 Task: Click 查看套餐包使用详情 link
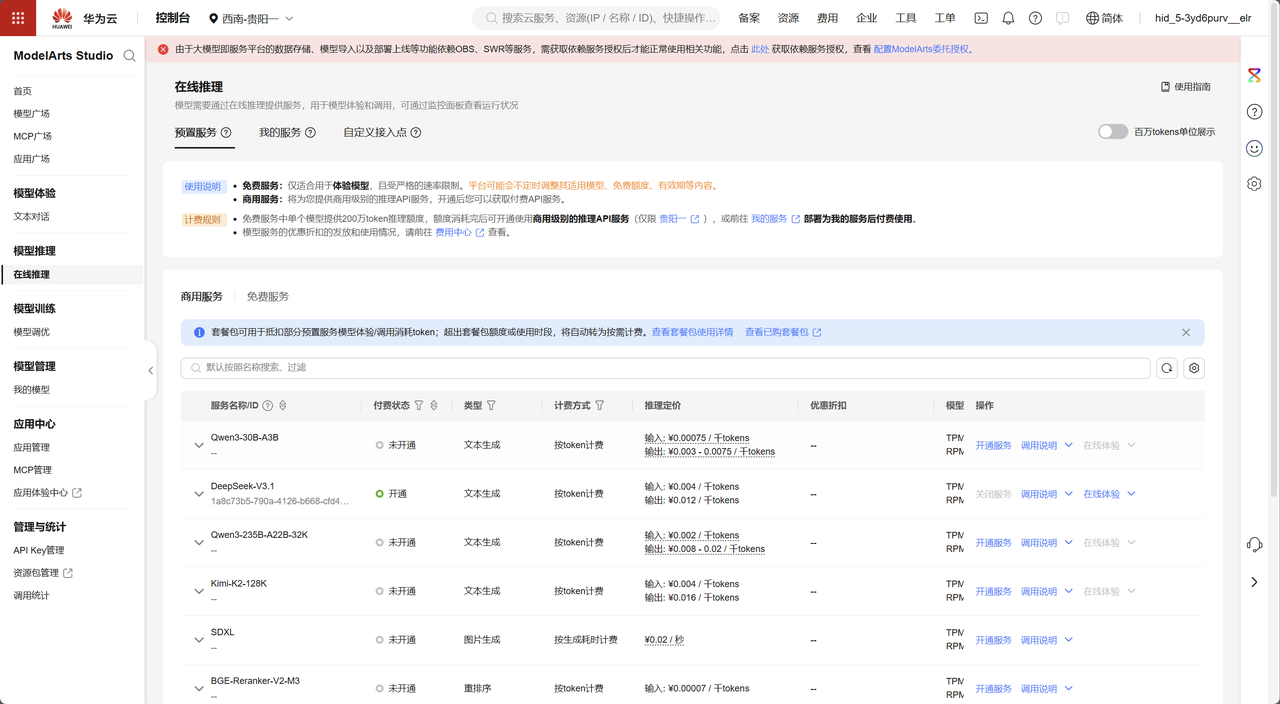point(692,332)
